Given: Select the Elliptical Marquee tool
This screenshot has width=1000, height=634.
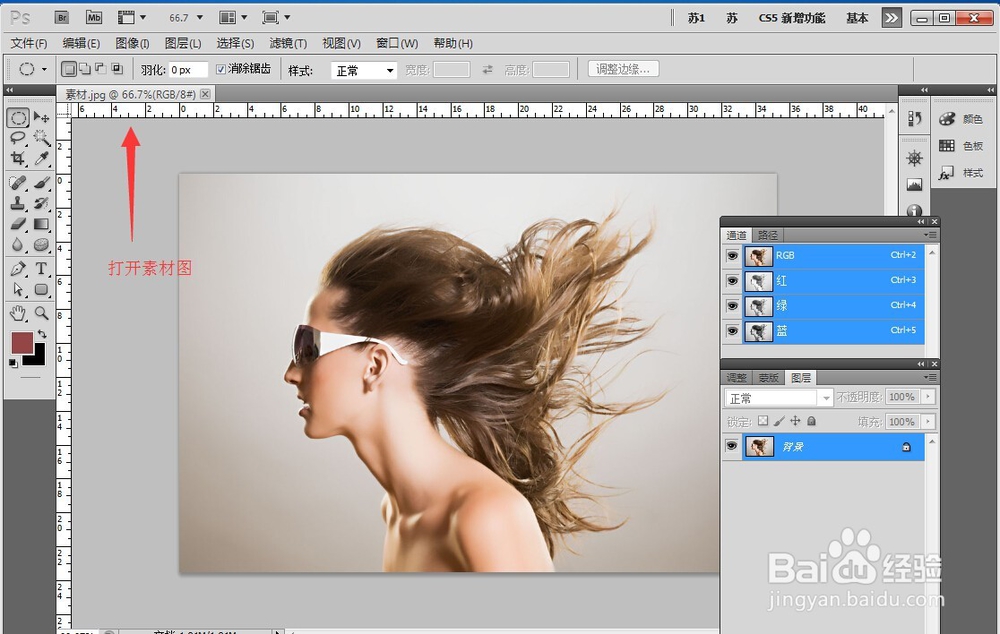Looking at the screenshot, I should pyautogui.click(x=18, y=117).
